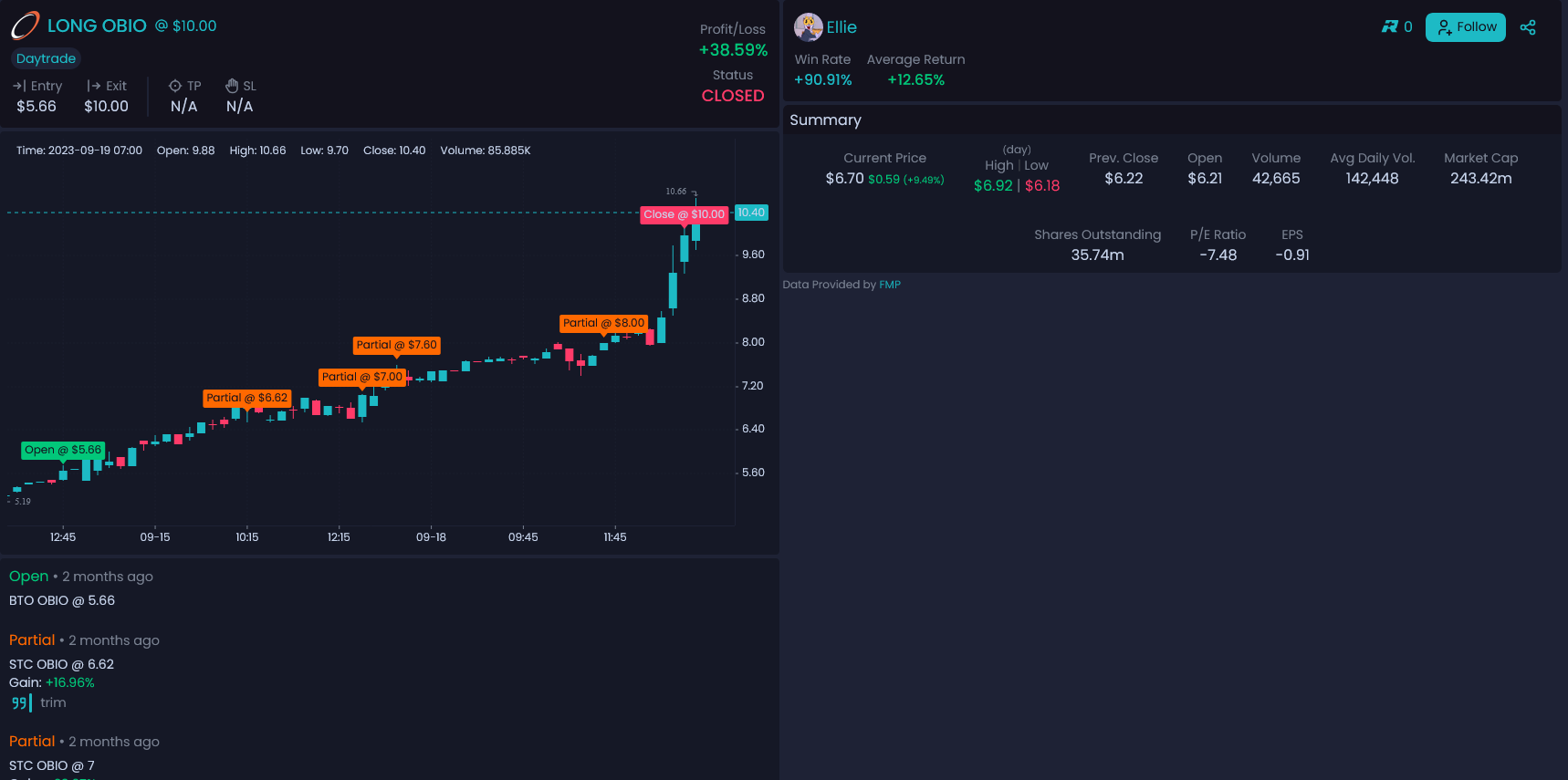Select the Partial @ $6.62 chart marker
Screen dimensions: 1568x780
click(246, 398)
